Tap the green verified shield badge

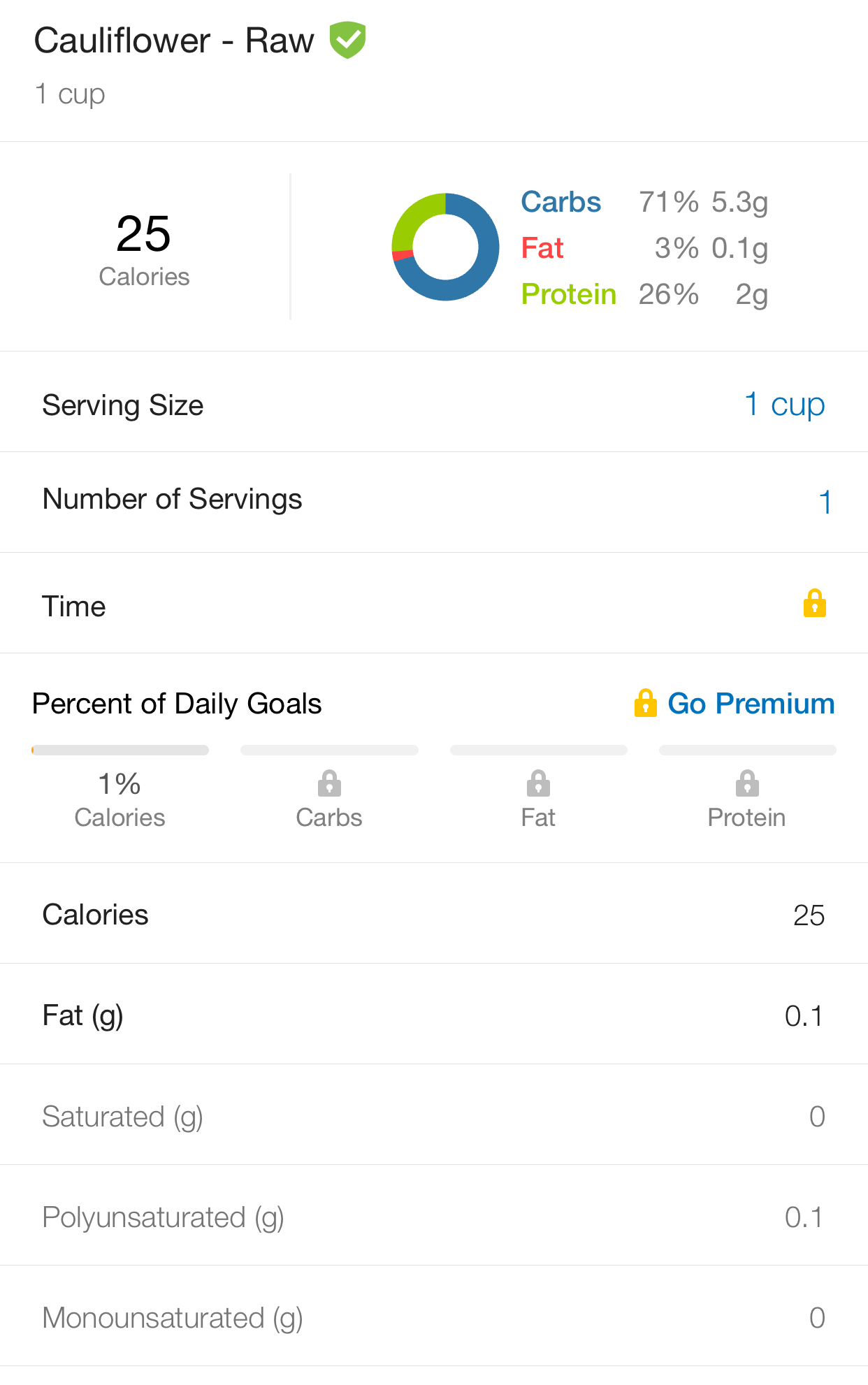[347, 40]
